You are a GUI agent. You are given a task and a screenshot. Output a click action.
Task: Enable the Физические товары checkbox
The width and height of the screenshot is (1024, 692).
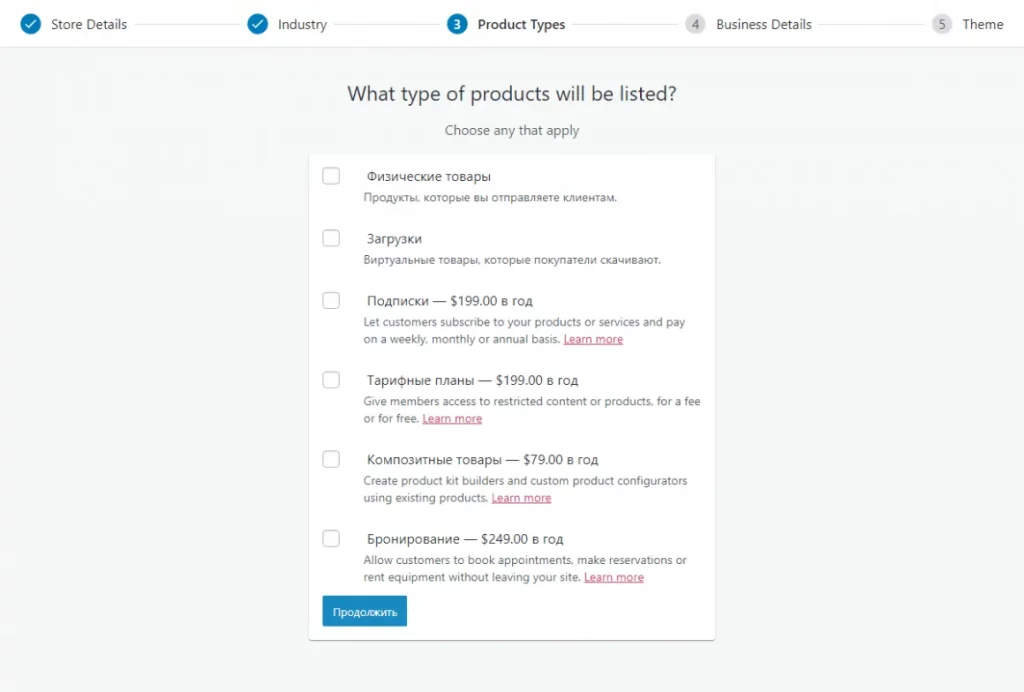(x=331, y=176)
